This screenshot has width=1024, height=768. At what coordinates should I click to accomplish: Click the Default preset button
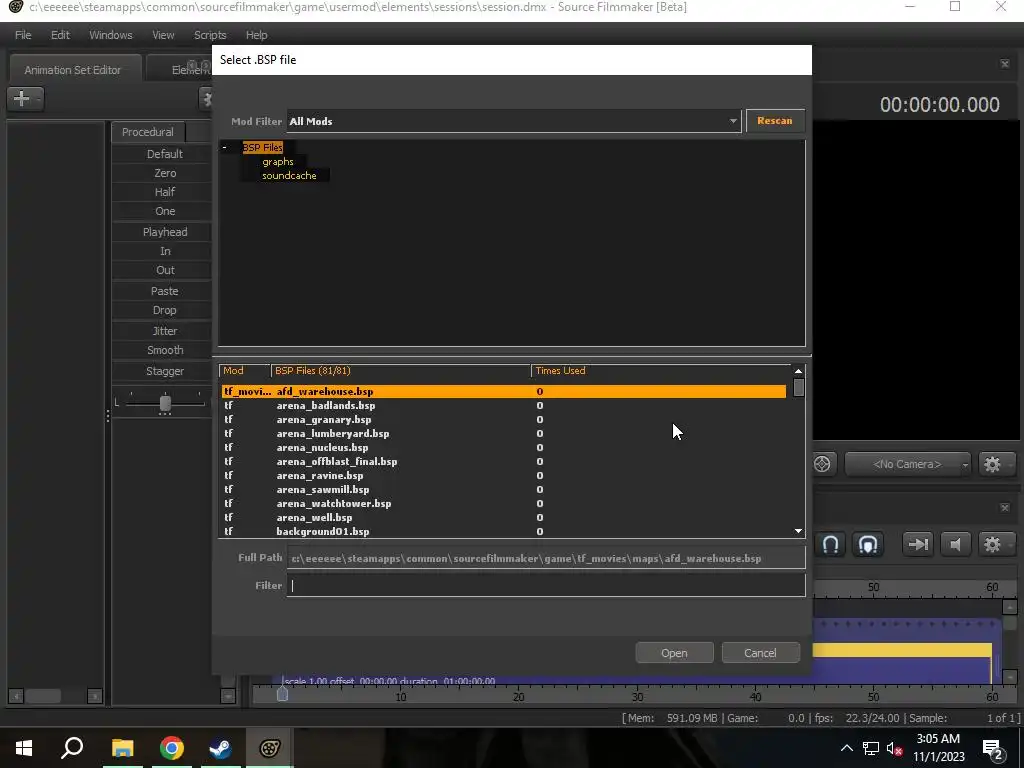[165, 154]
